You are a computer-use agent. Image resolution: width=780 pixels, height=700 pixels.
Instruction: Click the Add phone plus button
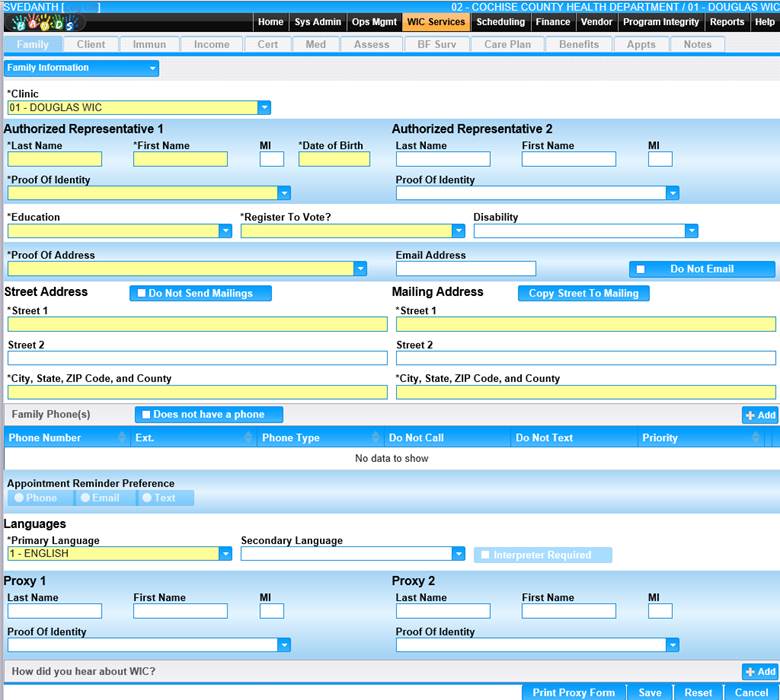point(759,415)
